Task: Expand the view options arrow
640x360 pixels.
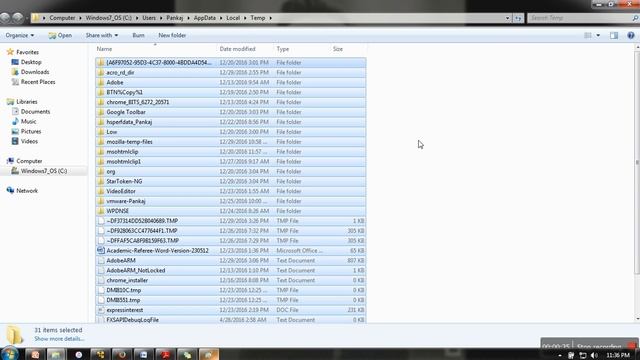Action: (598, 36)
